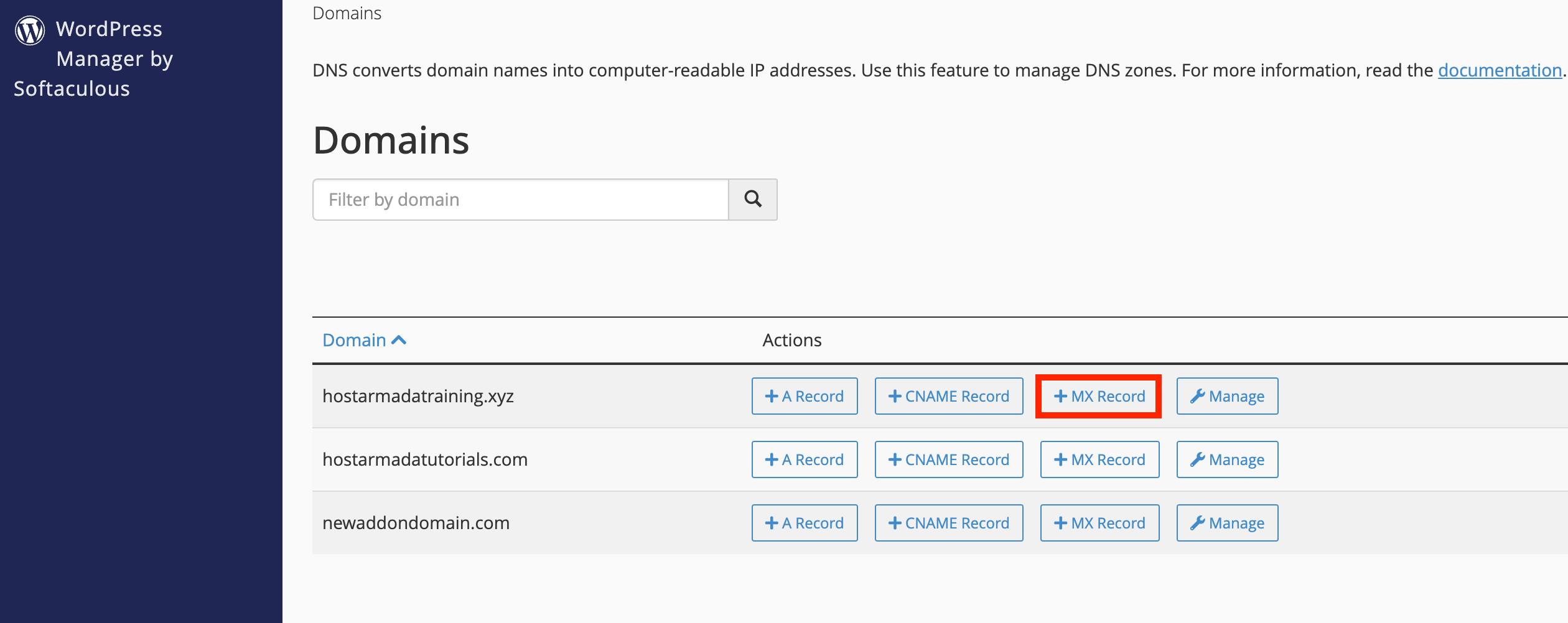Click the Domains breadcrumb text
This screenshot has width=1568, height=623.
347,13
